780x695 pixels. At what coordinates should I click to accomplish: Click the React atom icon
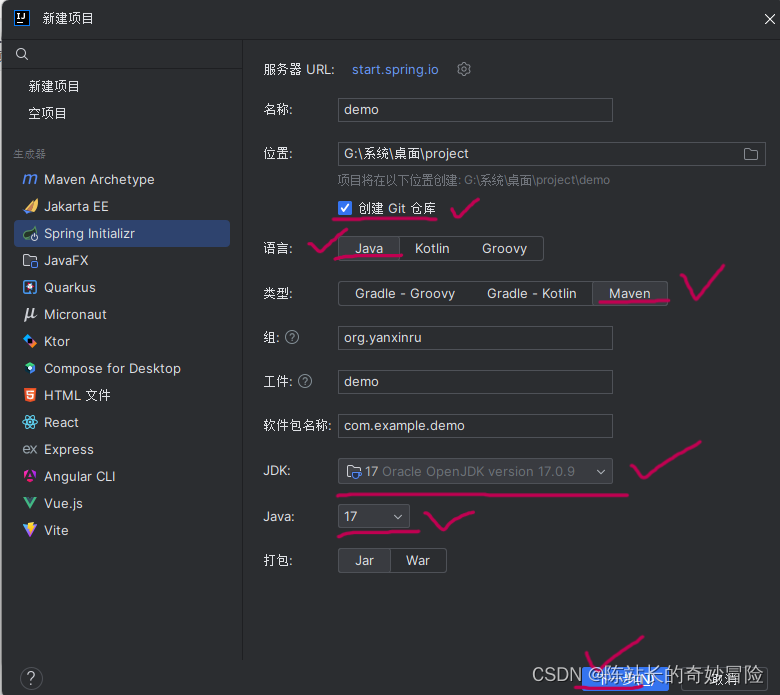click(30, 422)
